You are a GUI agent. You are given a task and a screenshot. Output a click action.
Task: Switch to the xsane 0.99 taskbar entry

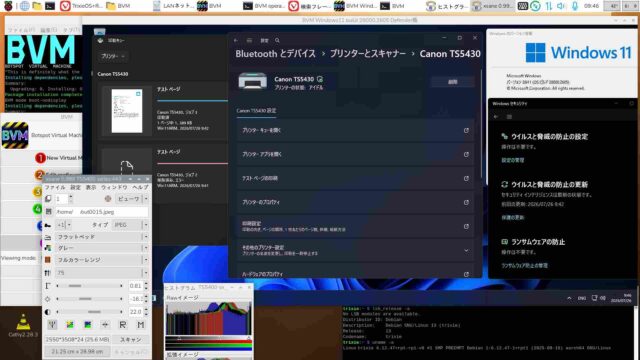(493, 6)
